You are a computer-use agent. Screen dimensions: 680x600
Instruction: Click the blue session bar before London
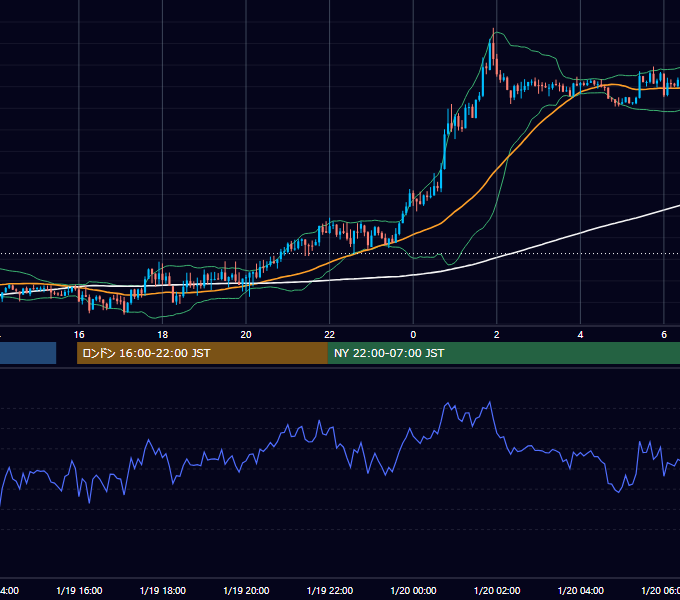click(x=28, y=353)
